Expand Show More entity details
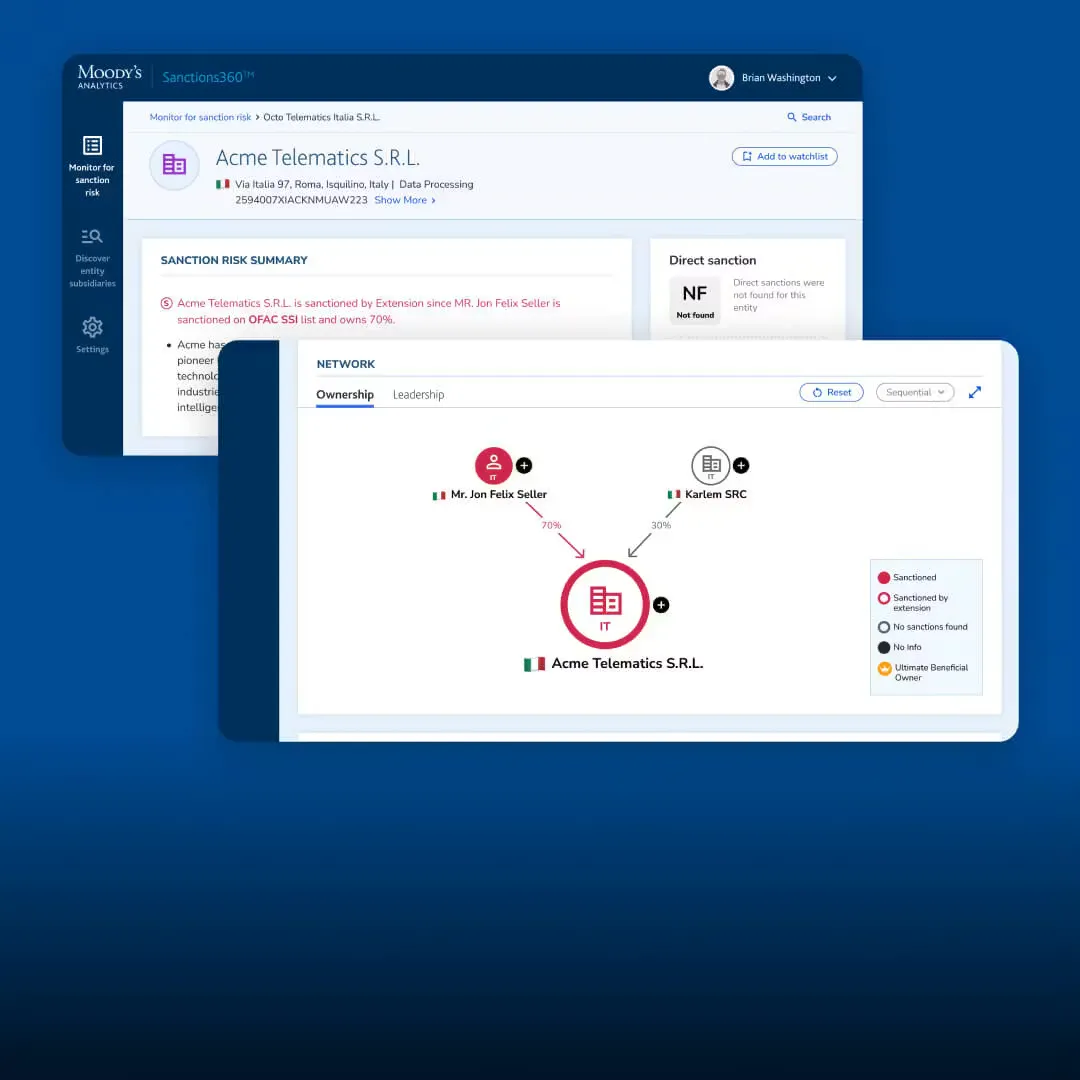The image size is (1080, 1080). [405, 200]
